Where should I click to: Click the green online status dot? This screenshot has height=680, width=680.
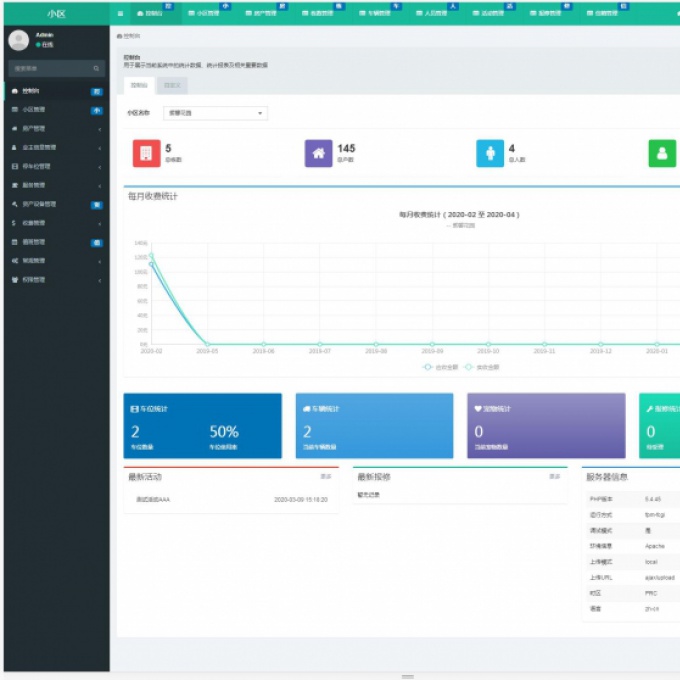[38, 45]
